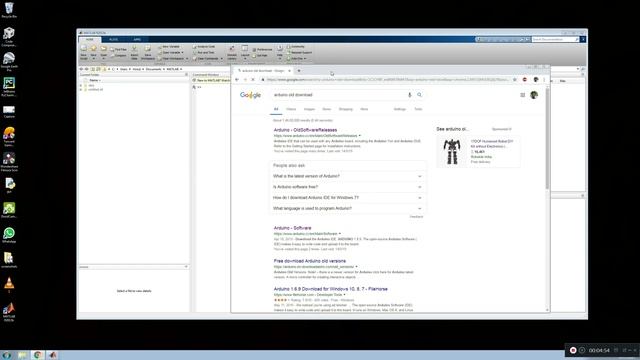Expand 'What is the latest version of Arduino?'
This screenshot has width=640, height=360.
(x=347, y=176)
